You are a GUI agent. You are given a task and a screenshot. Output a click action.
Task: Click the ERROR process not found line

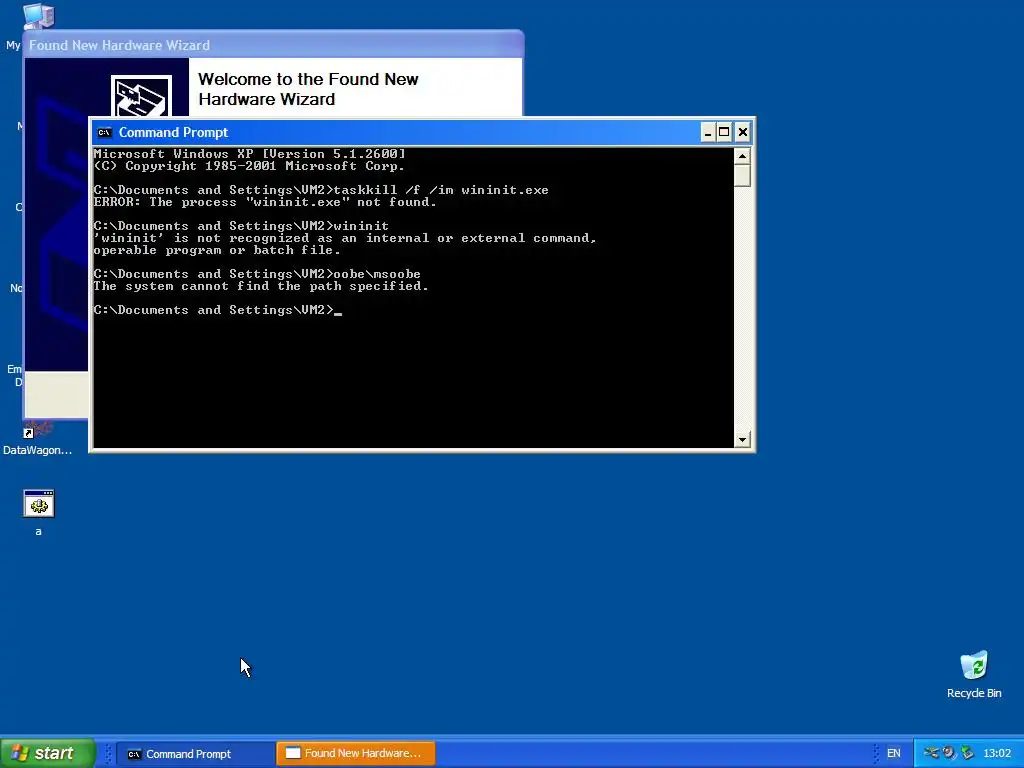pyautogui.click(x=264, y=202)
